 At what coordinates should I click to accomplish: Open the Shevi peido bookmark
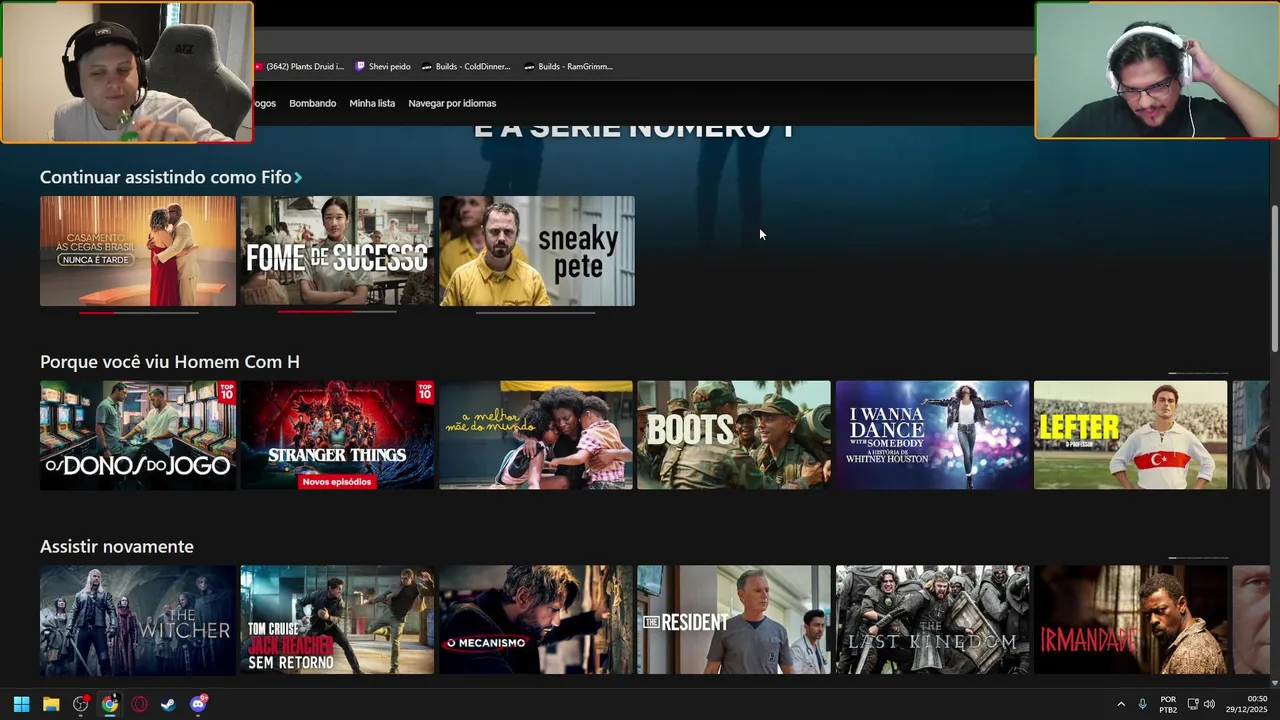coord(383,67)
